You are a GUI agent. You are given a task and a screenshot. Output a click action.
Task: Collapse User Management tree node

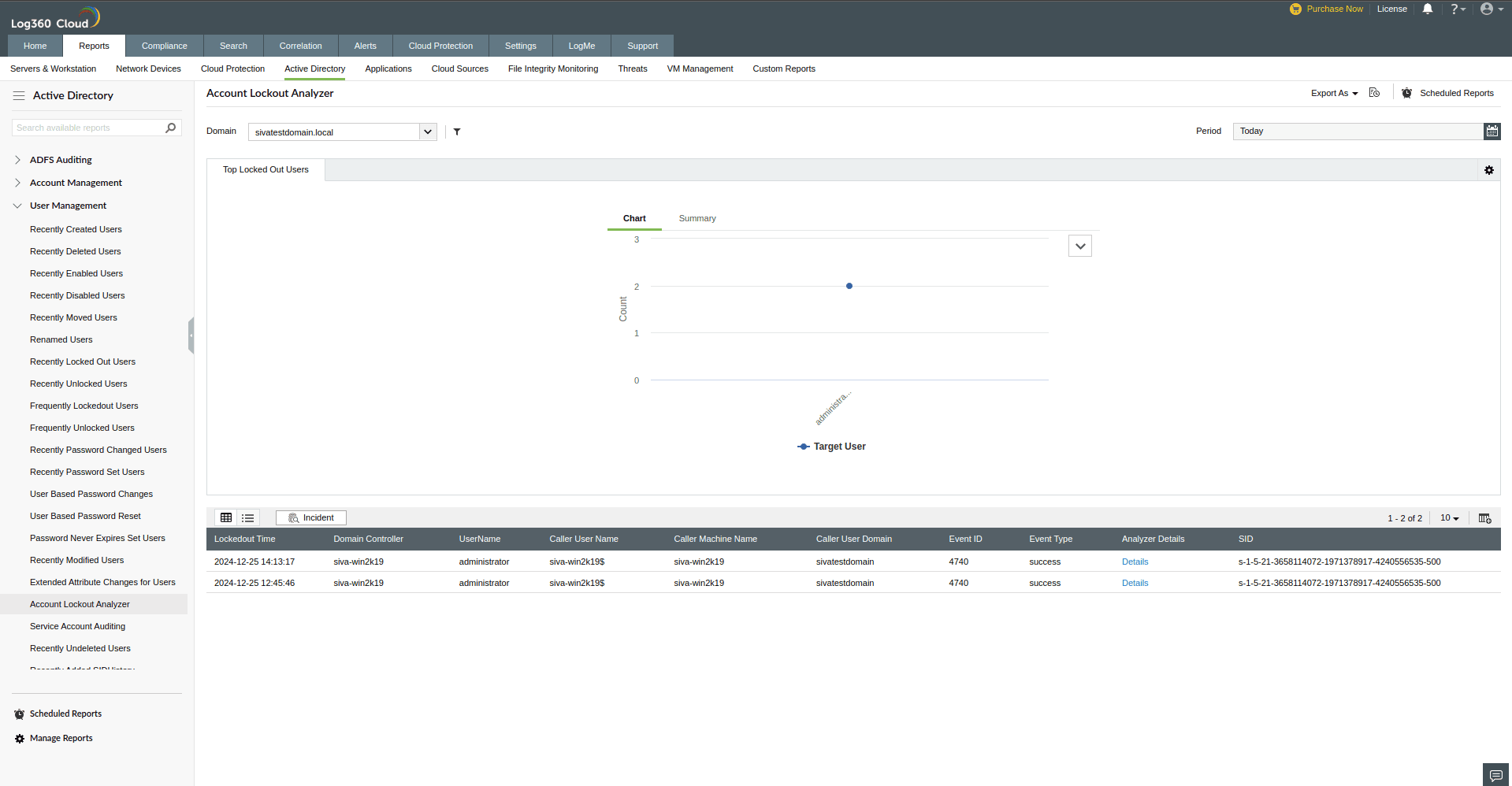(x=17, y=206)
